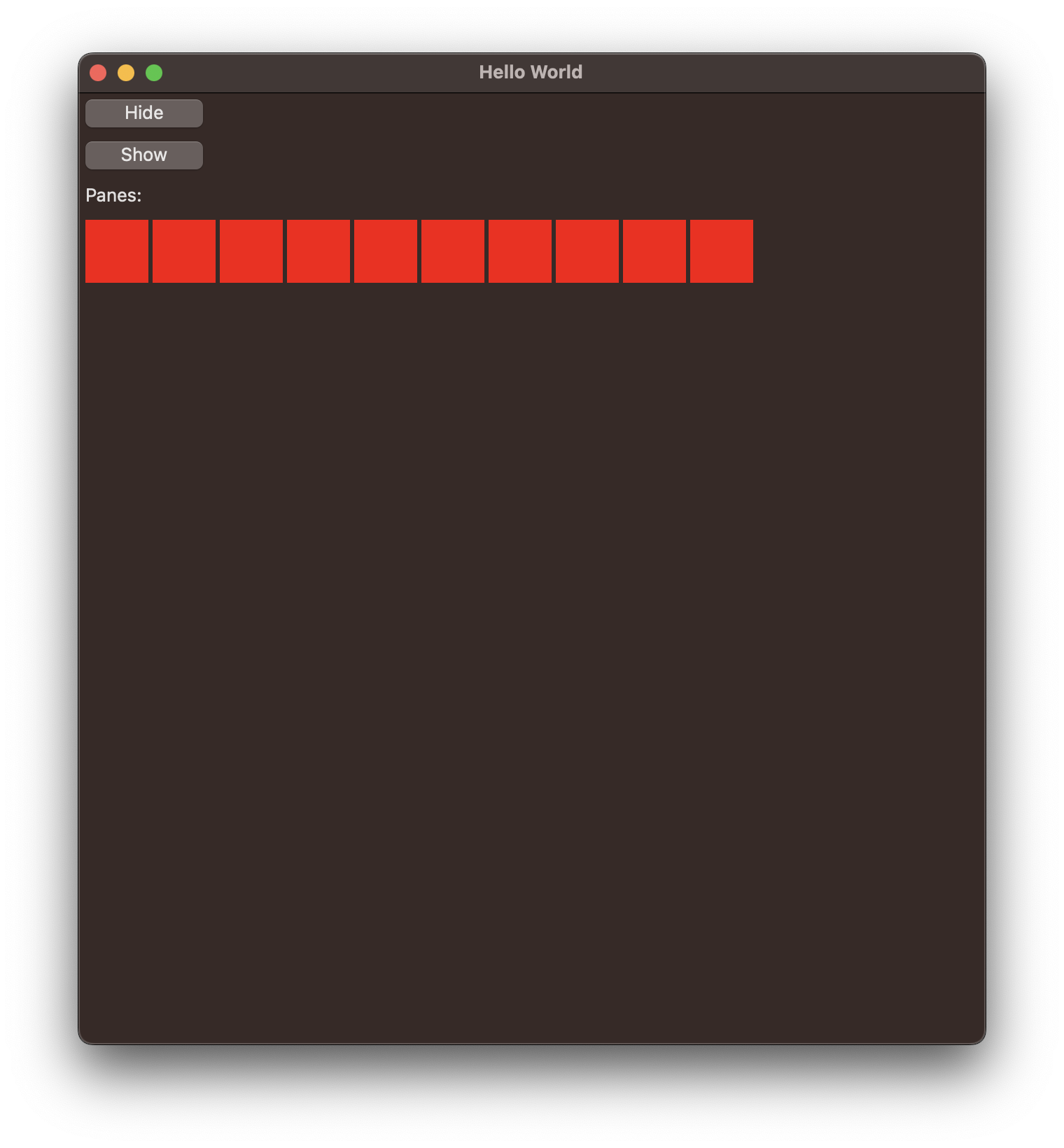Minimize the Hello World window
Image resolution: width=1064 pixels, height=1148 pixels.
click(126, 73)
